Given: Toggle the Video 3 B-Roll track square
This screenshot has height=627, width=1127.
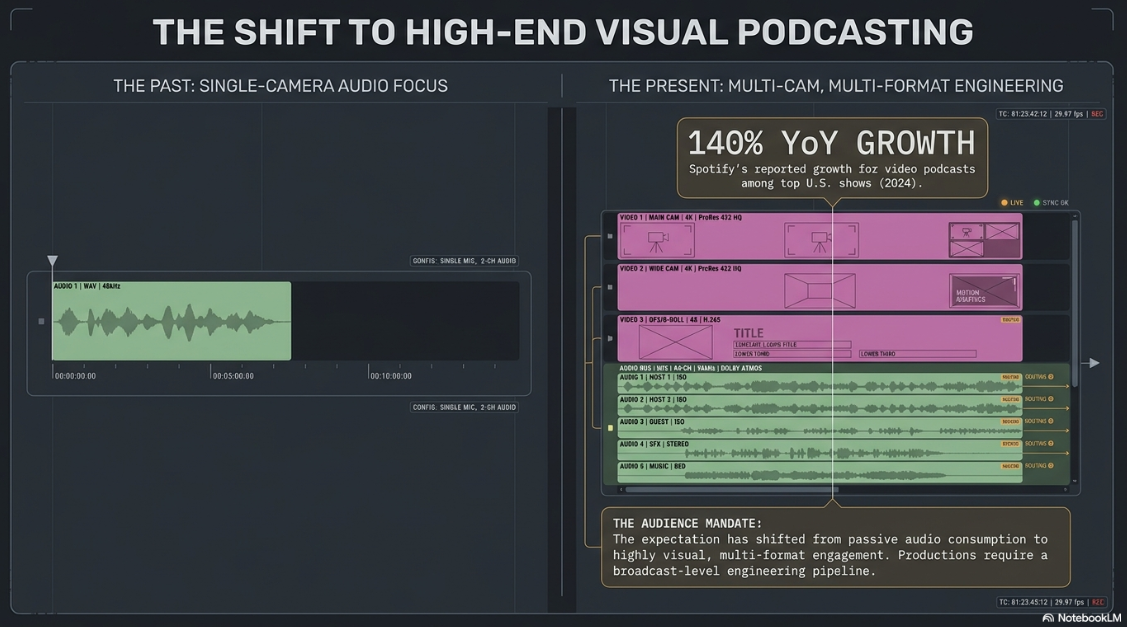Looking at the screenshot, I should 610,338.
